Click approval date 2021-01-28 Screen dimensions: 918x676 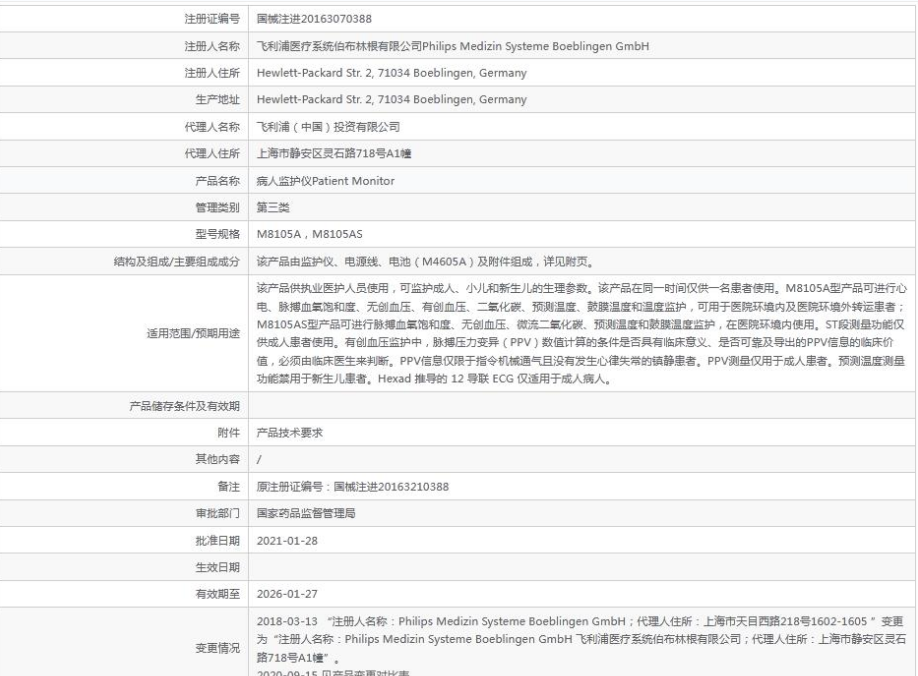coord(287,541)
